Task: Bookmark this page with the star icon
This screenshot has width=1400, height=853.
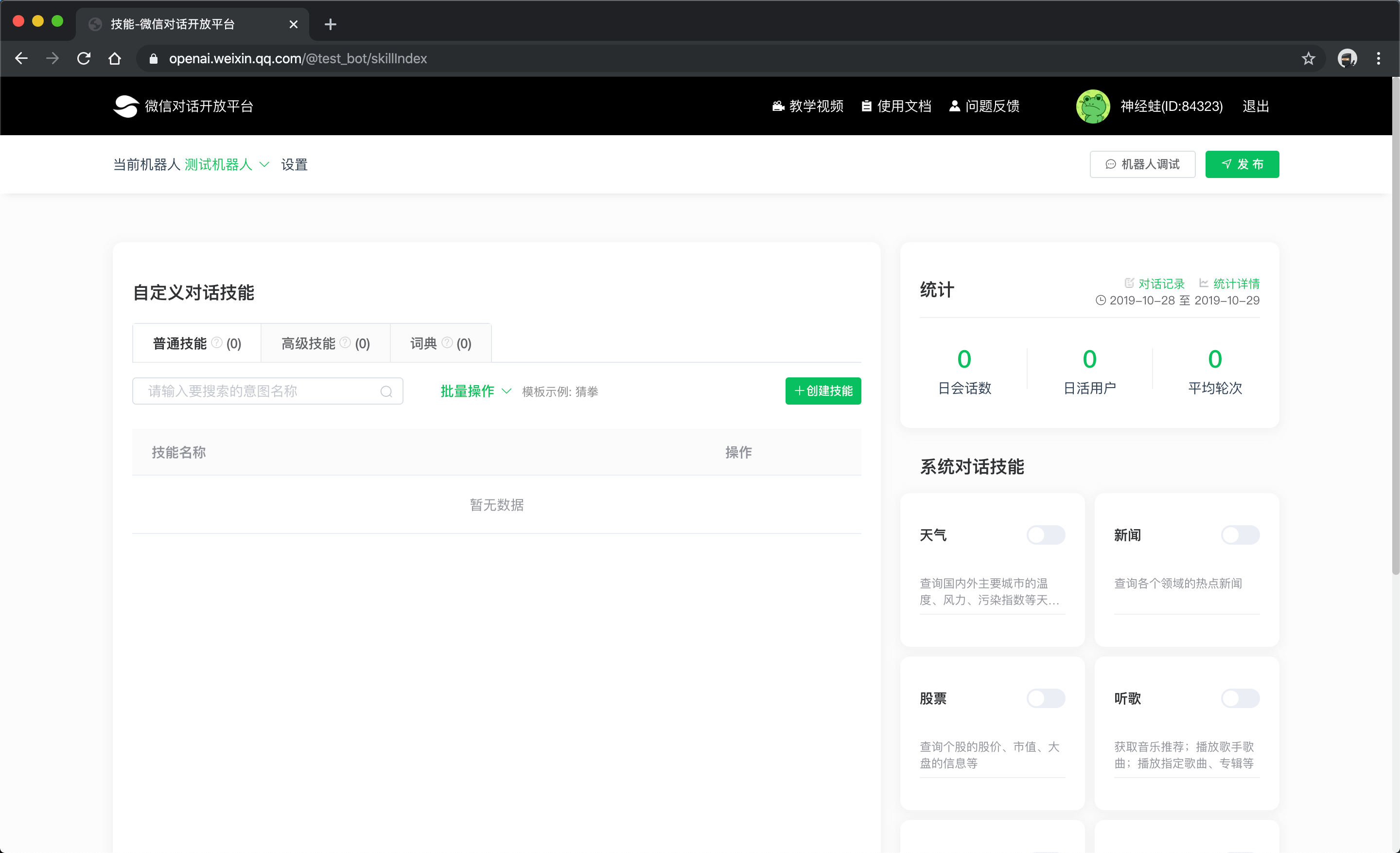Action: [1308, 58]
